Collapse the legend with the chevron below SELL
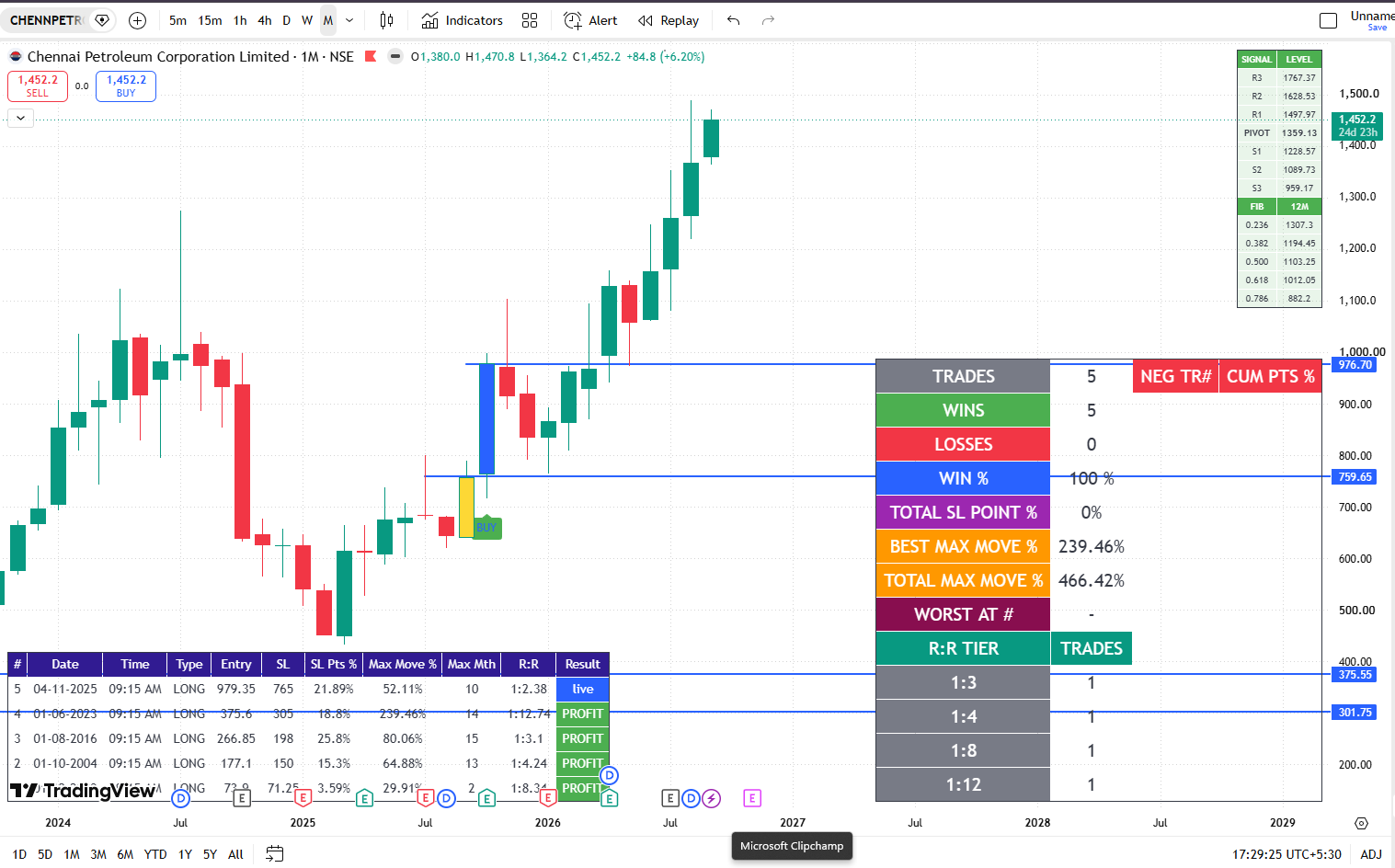Viewport: 1395px width, 868px height. (x=20, y=118)
